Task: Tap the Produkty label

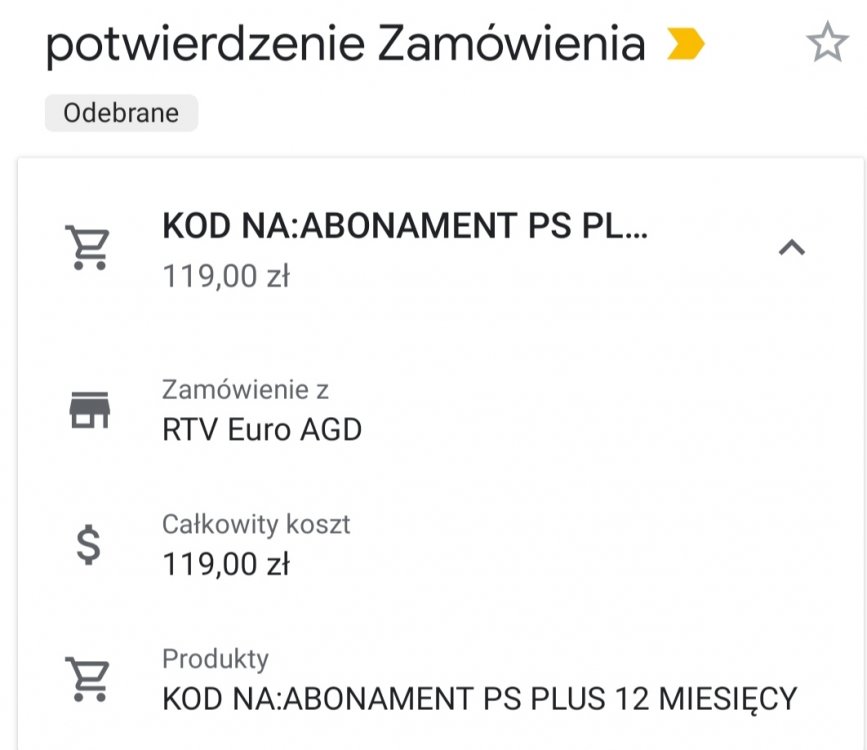Action: [x=215, y=659]
